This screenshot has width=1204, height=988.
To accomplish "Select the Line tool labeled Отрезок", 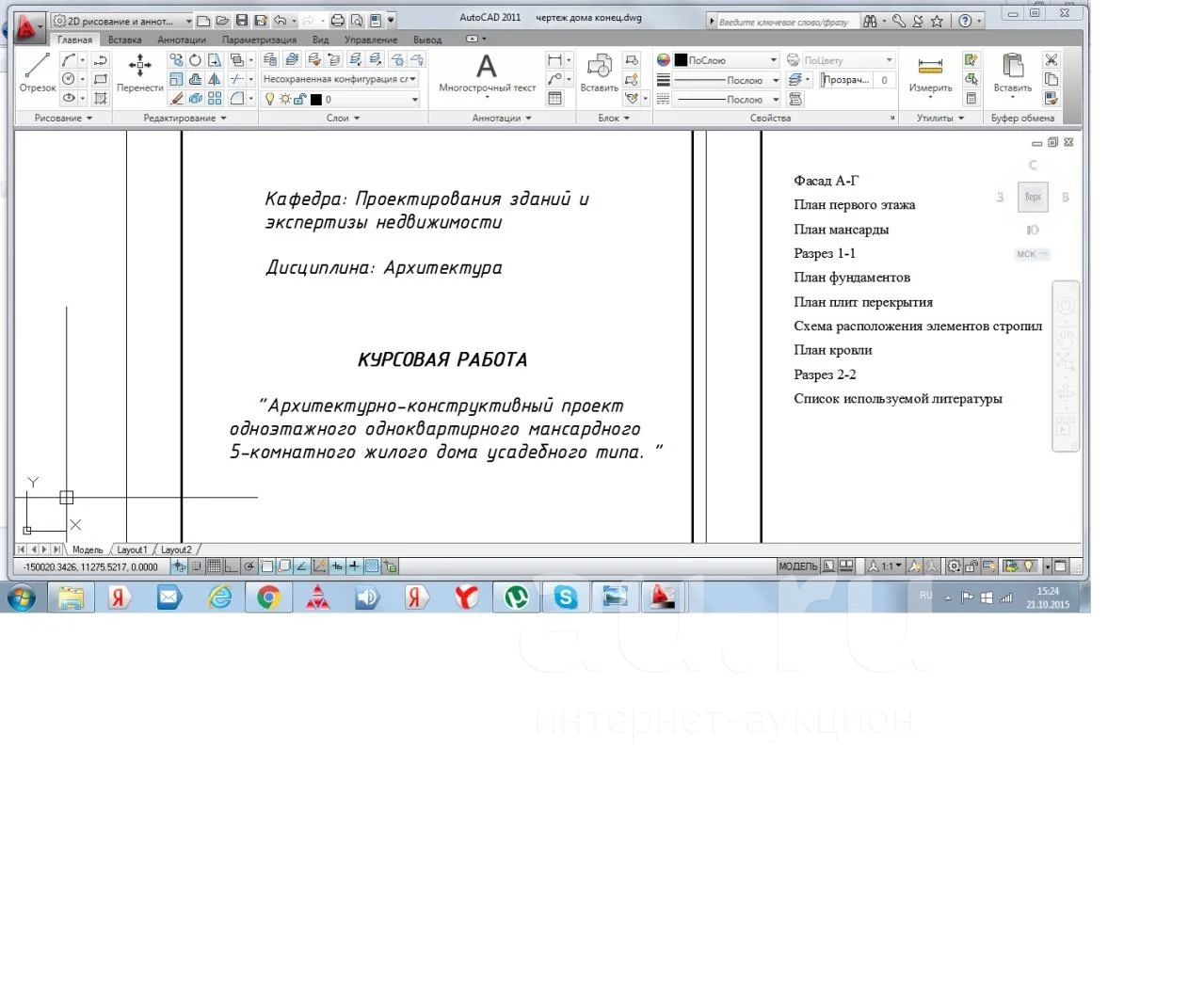I will [x=38, y=72].
